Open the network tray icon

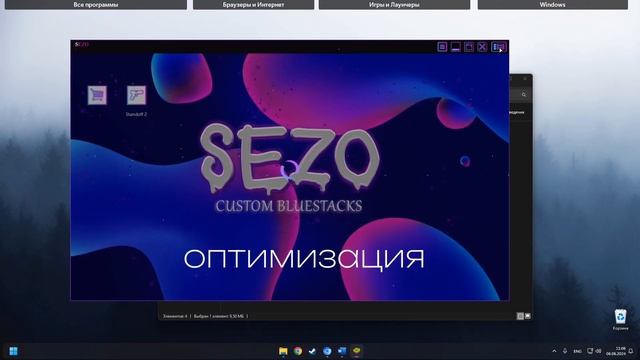[x=590, y=351]
